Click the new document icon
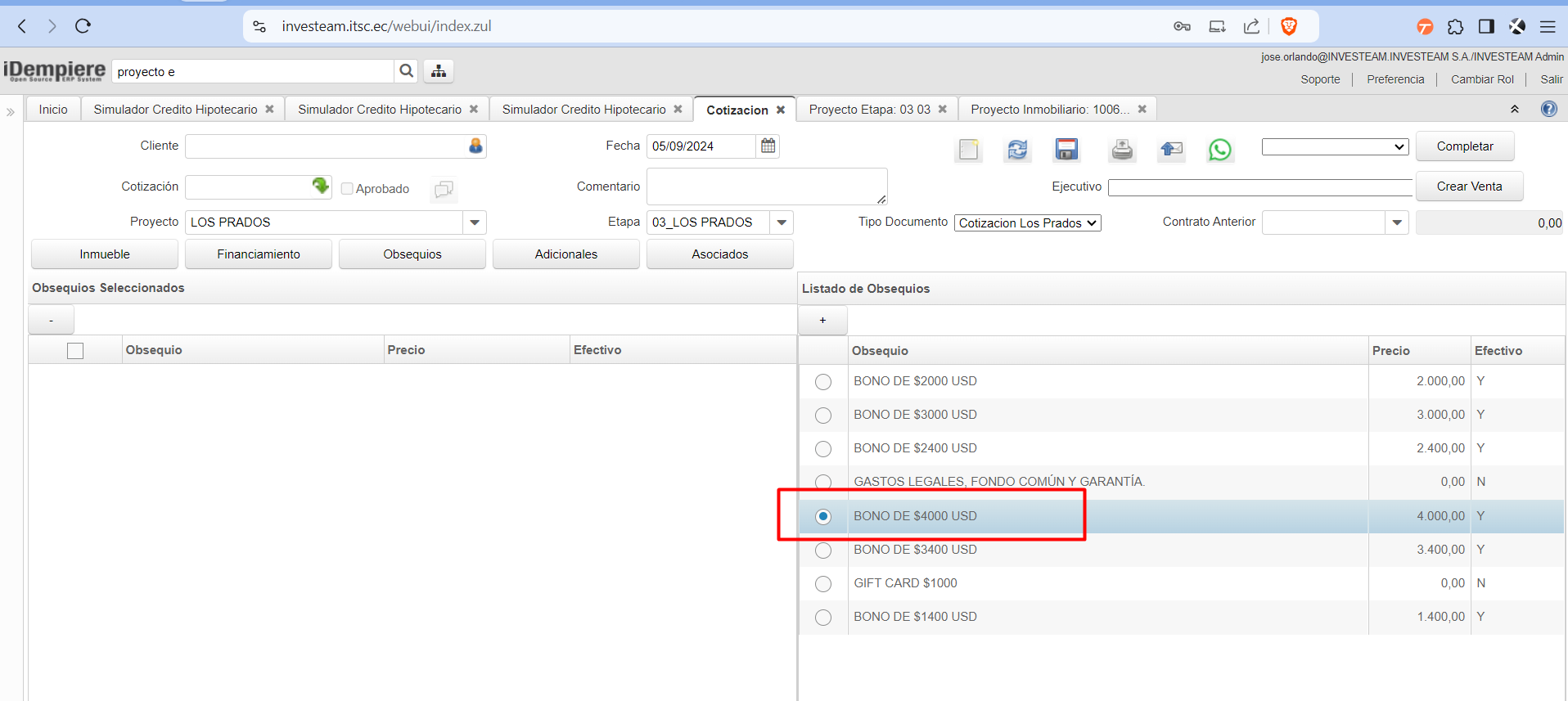 (x=969, y=150)
